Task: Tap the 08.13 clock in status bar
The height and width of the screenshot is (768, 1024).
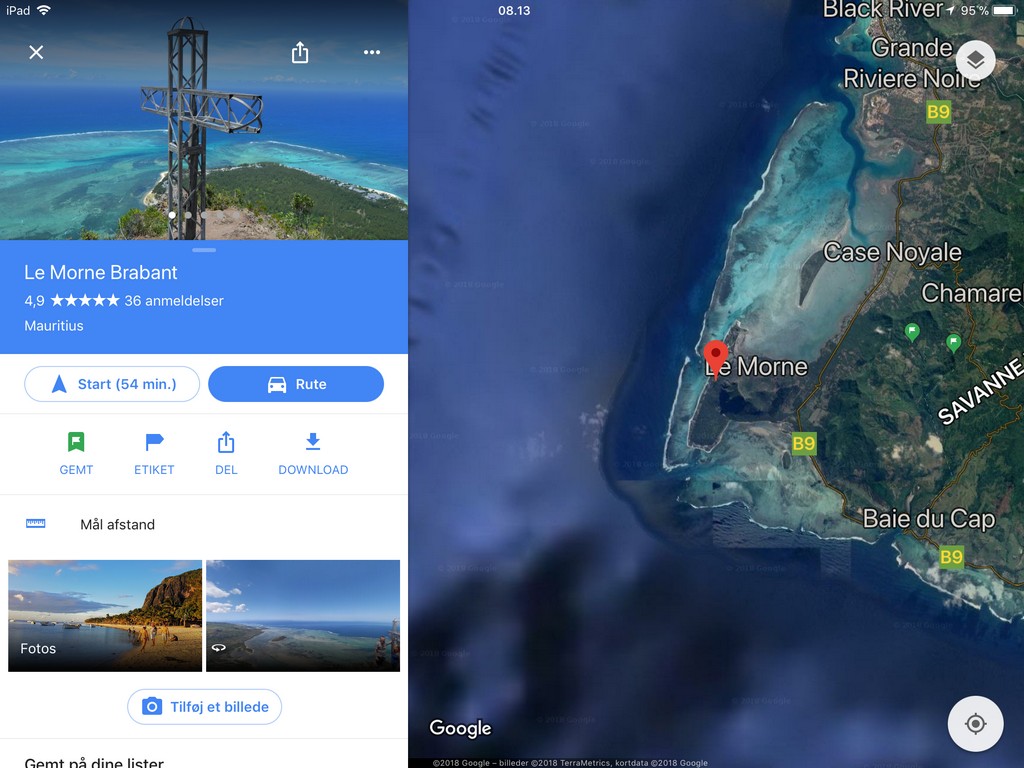Action: point(514,10)
